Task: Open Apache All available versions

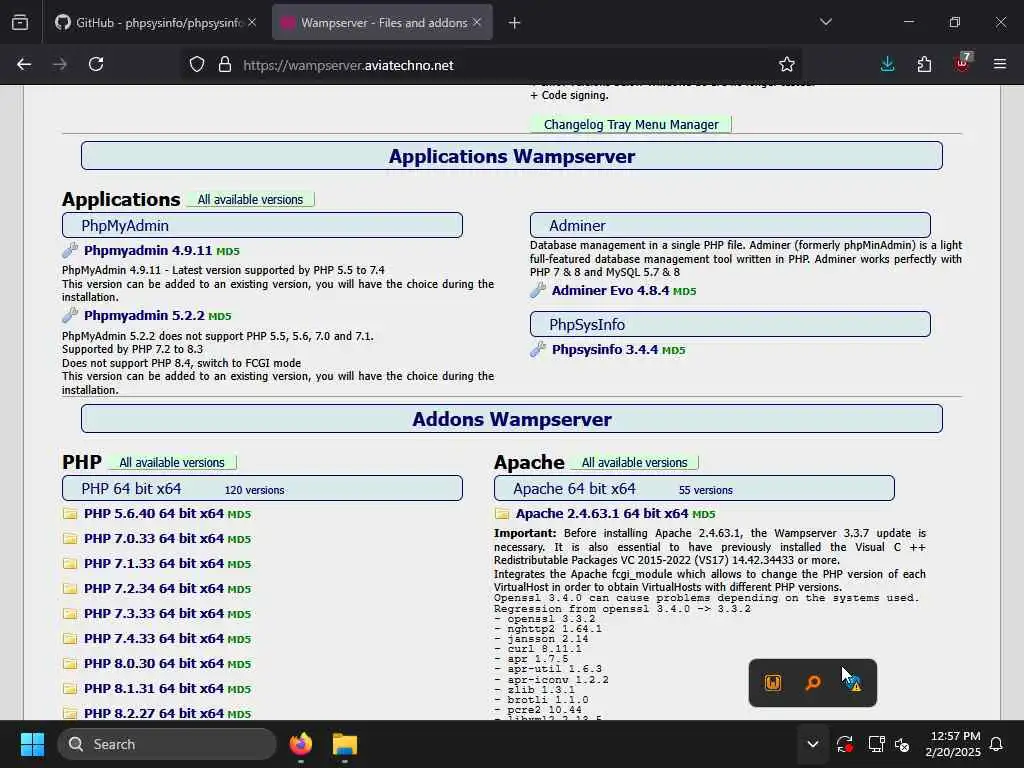Action: coord(634,462)
